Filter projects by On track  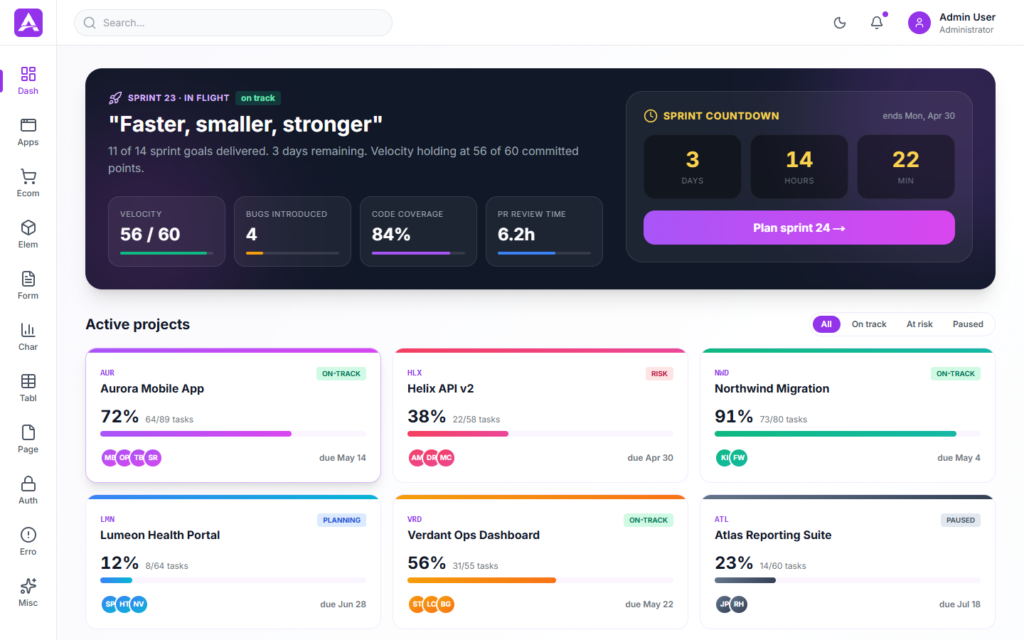869,324
